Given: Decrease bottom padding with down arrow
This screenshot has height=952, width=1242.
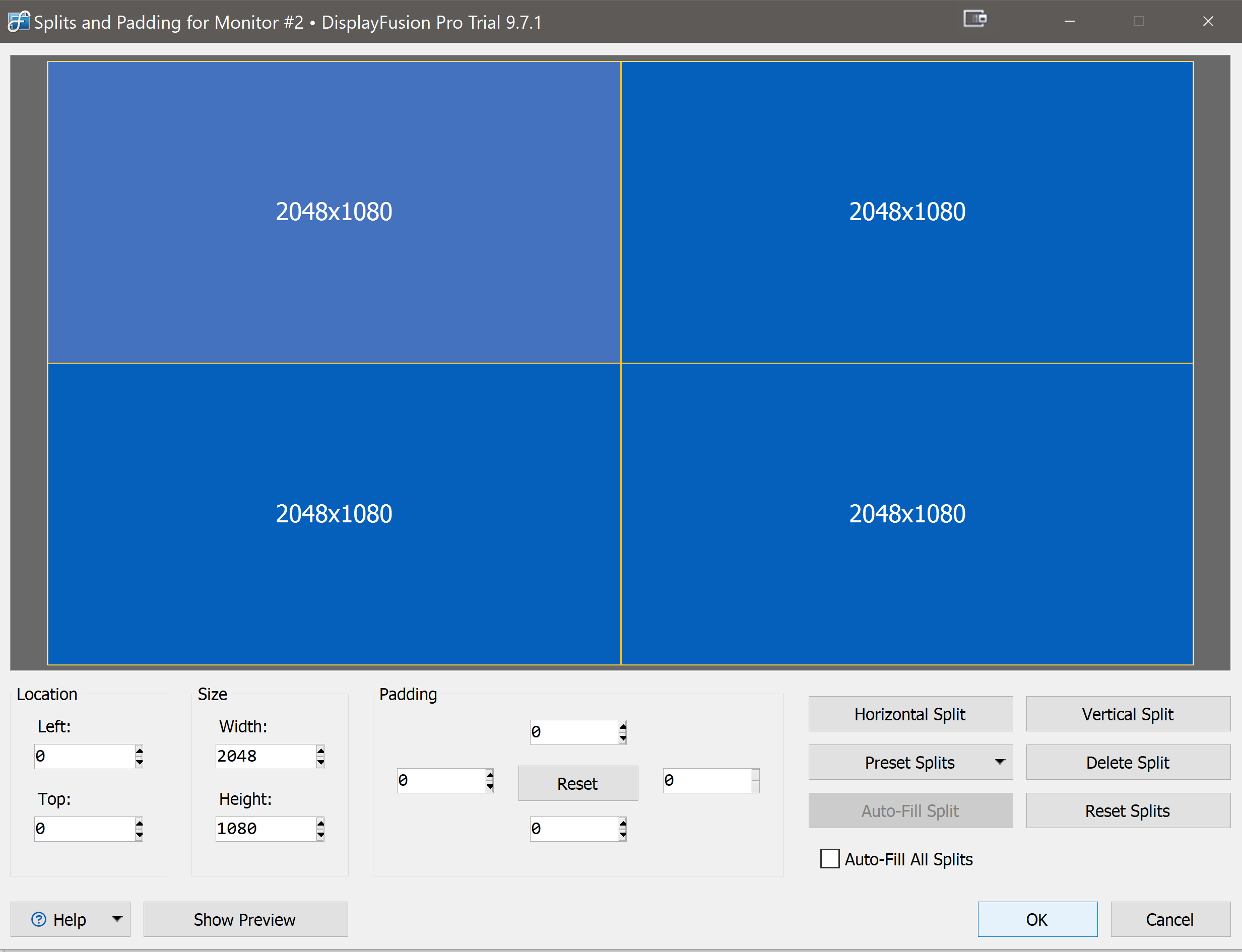Looking at the screenshot, I should click(622, 835).
